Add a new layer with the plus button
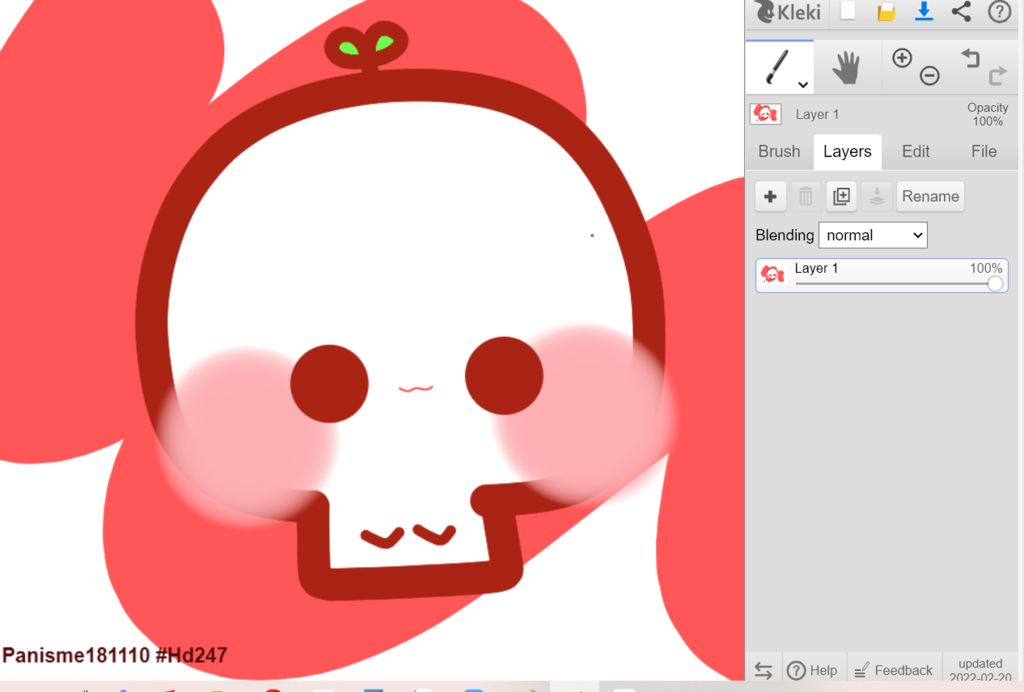 click(771, 197)
